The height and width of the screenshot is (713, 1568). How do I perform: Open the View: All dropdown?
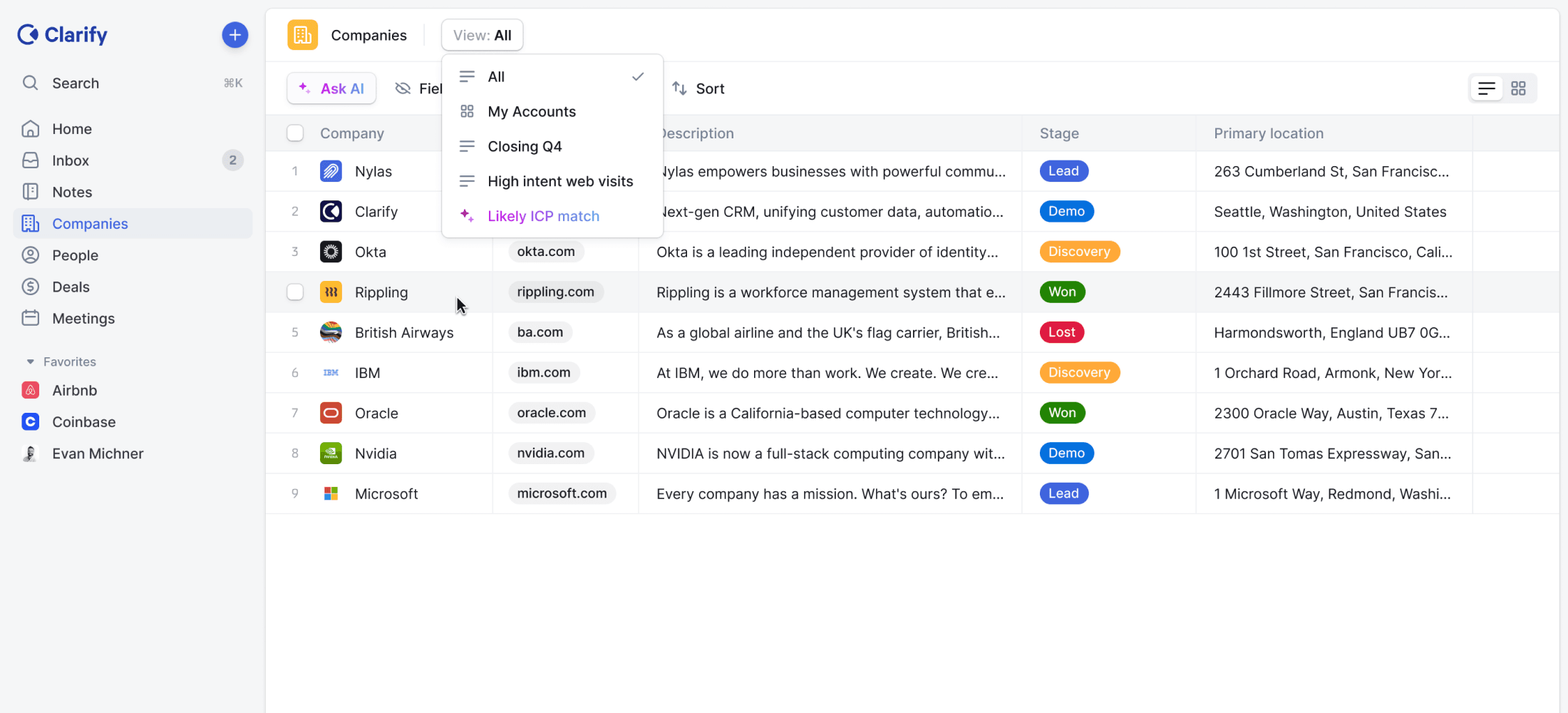482,35
